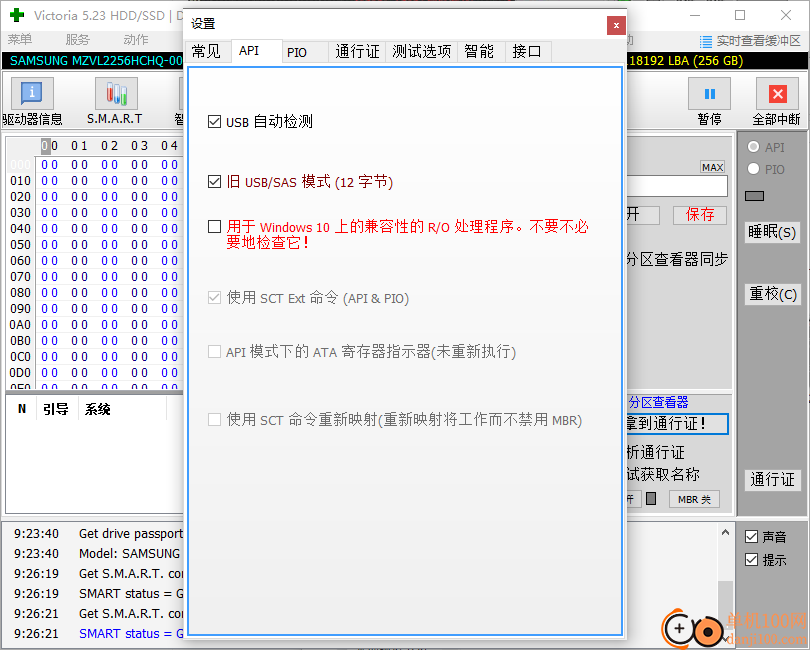Screen dimensions: 810x650
Task: Click the 分区查看器同步 label
Action: pos(677,259)
